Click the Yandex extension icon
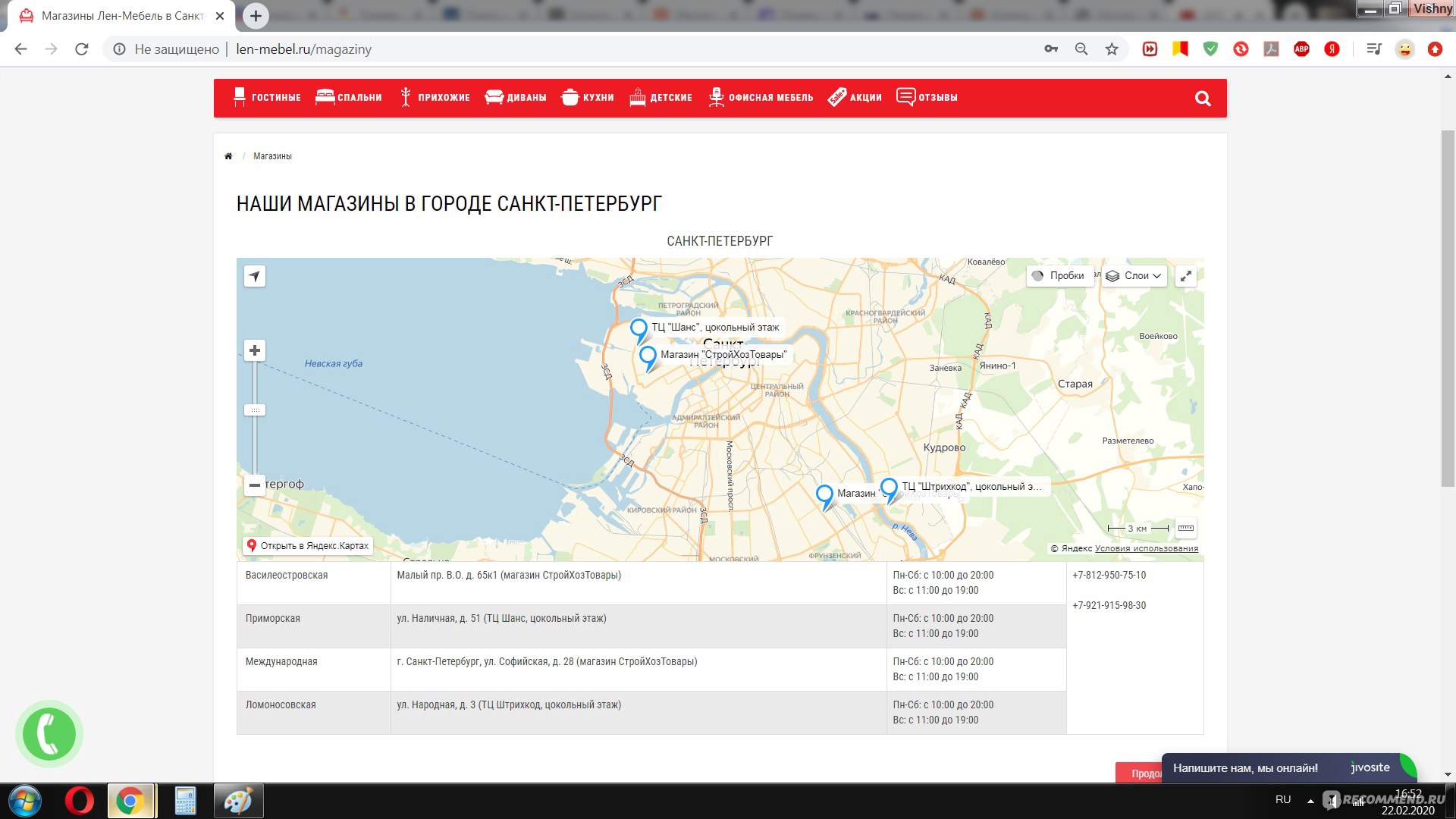This screenshot has height=819, width=1456. click(x=1332, y=49)
